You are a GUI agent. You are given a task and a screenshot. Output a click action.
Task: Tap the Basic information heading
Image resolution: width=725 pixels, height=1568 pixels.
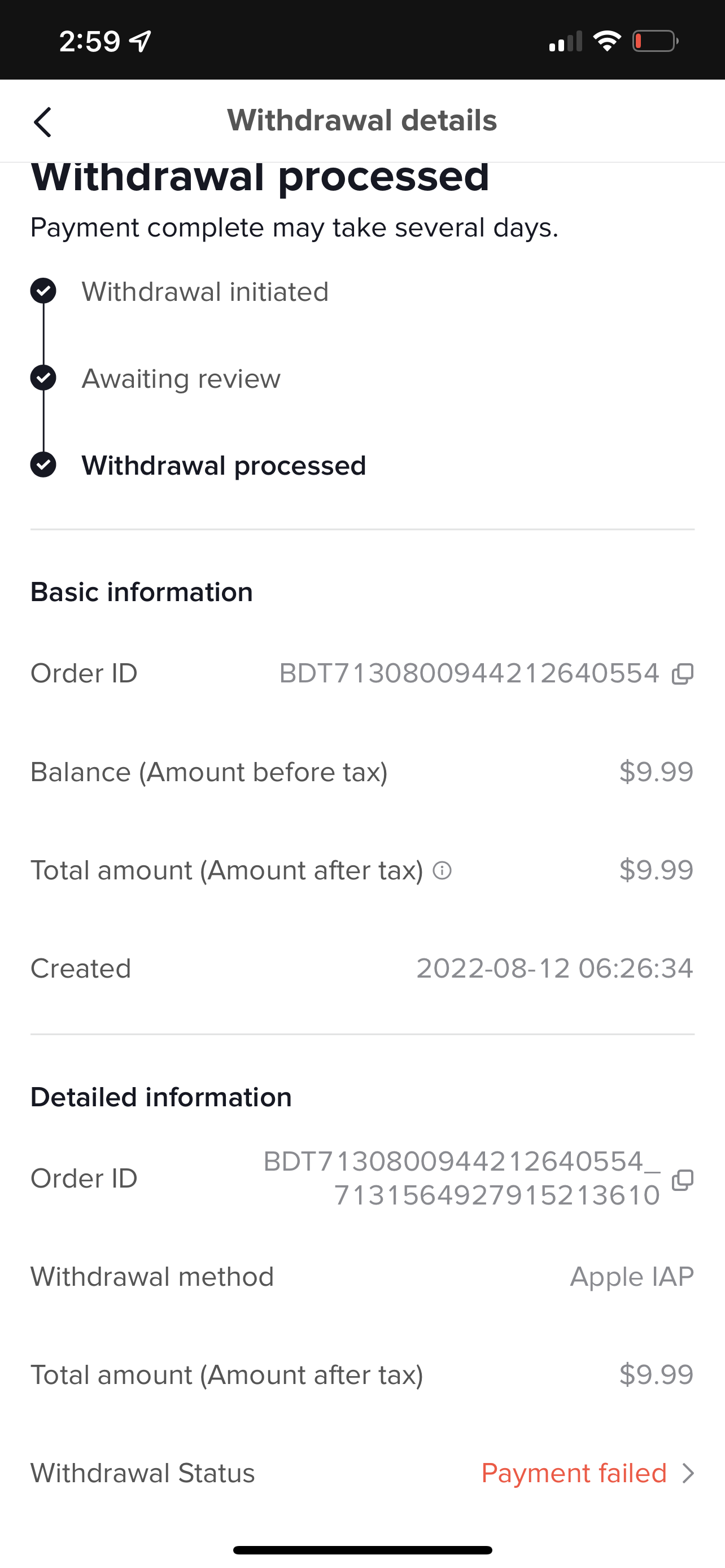tap(141, 592)
